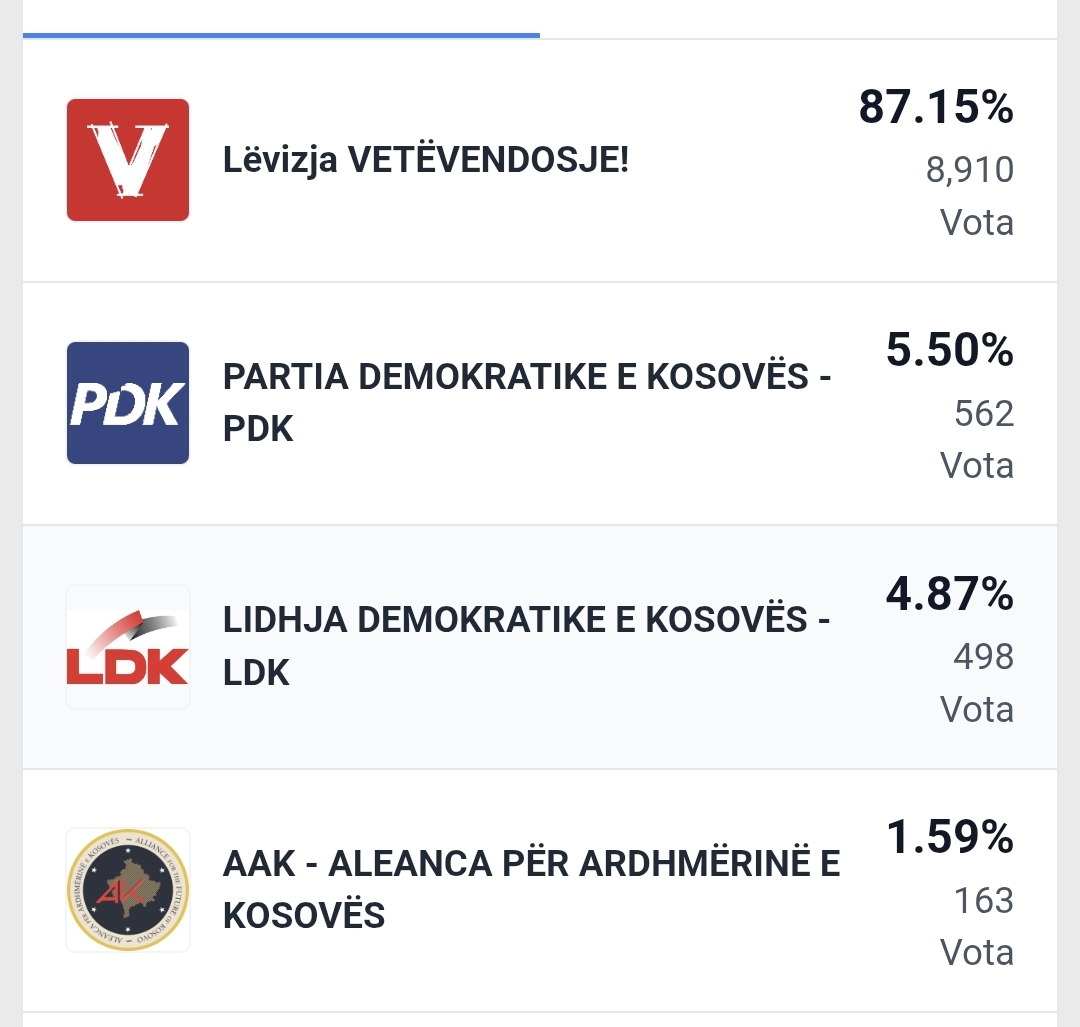Click the blue progress bar at top
The width and height of the screenshot is (1080, 1027).
(281, 35)
